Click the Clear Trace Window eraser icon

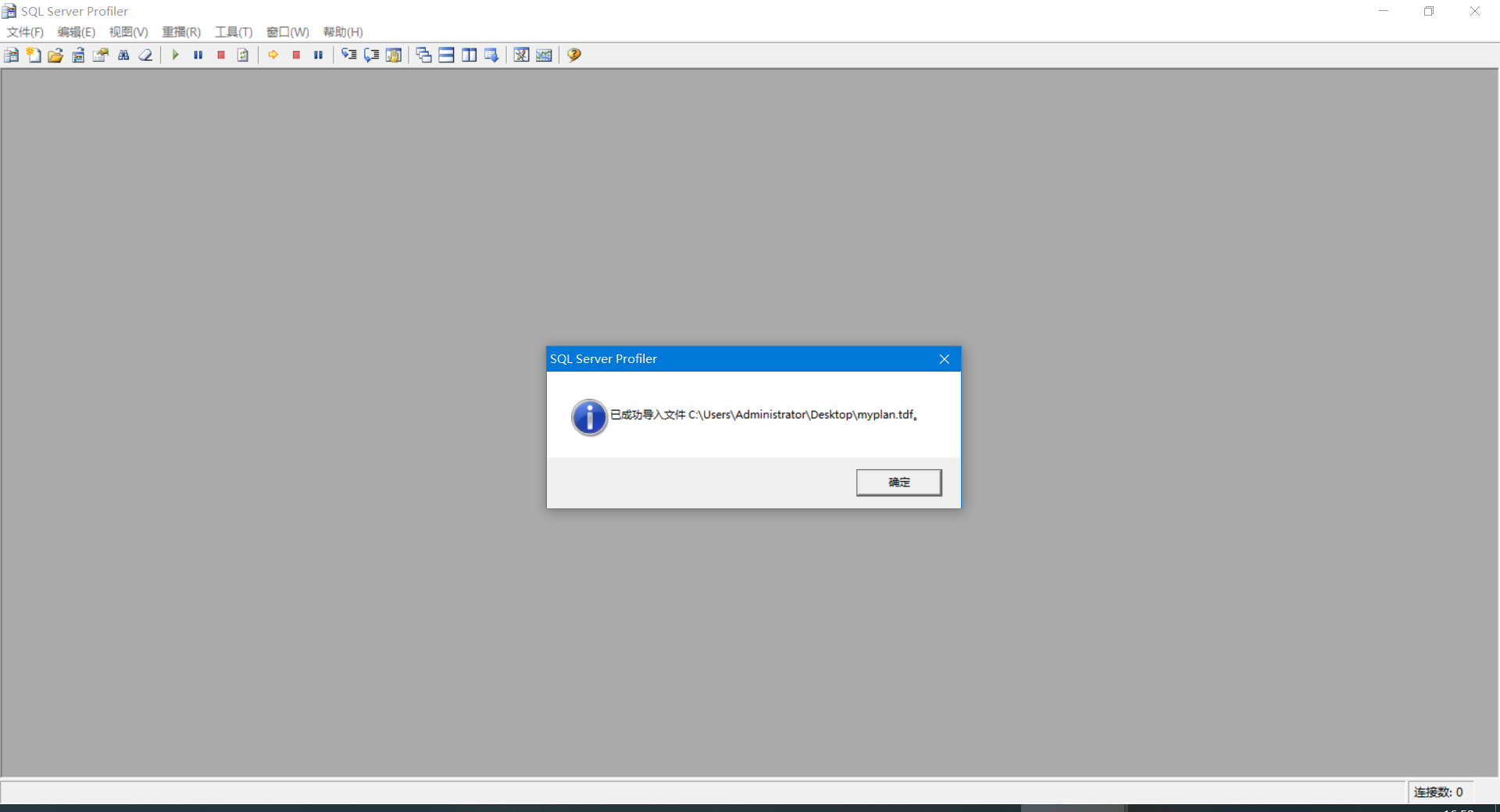[145, 55]
